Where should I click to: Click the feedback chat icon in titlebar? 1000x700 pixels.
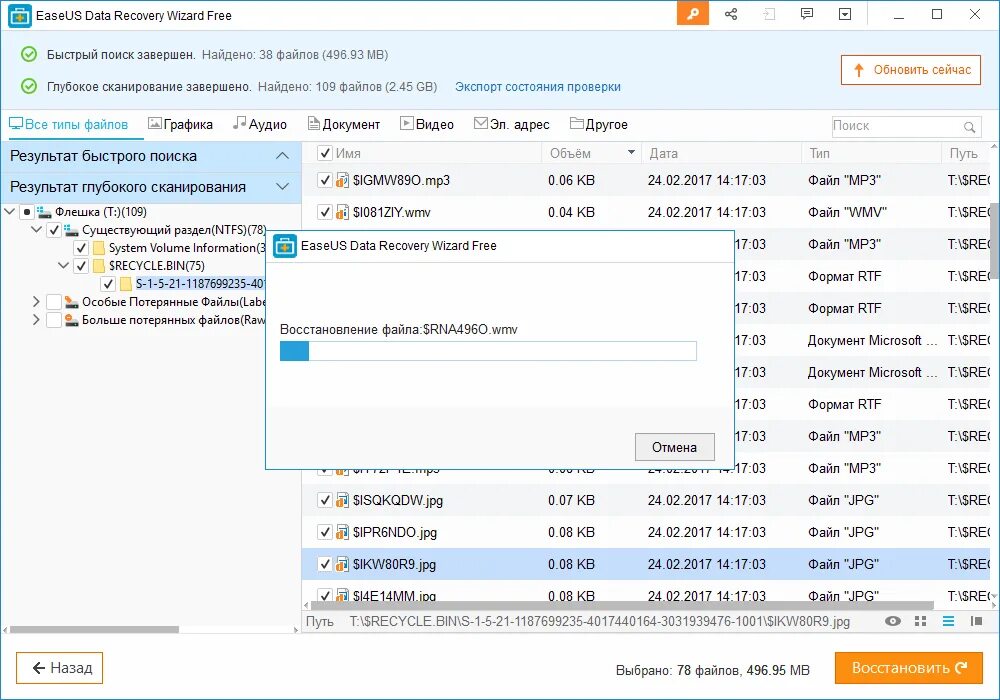coord(806,14)
